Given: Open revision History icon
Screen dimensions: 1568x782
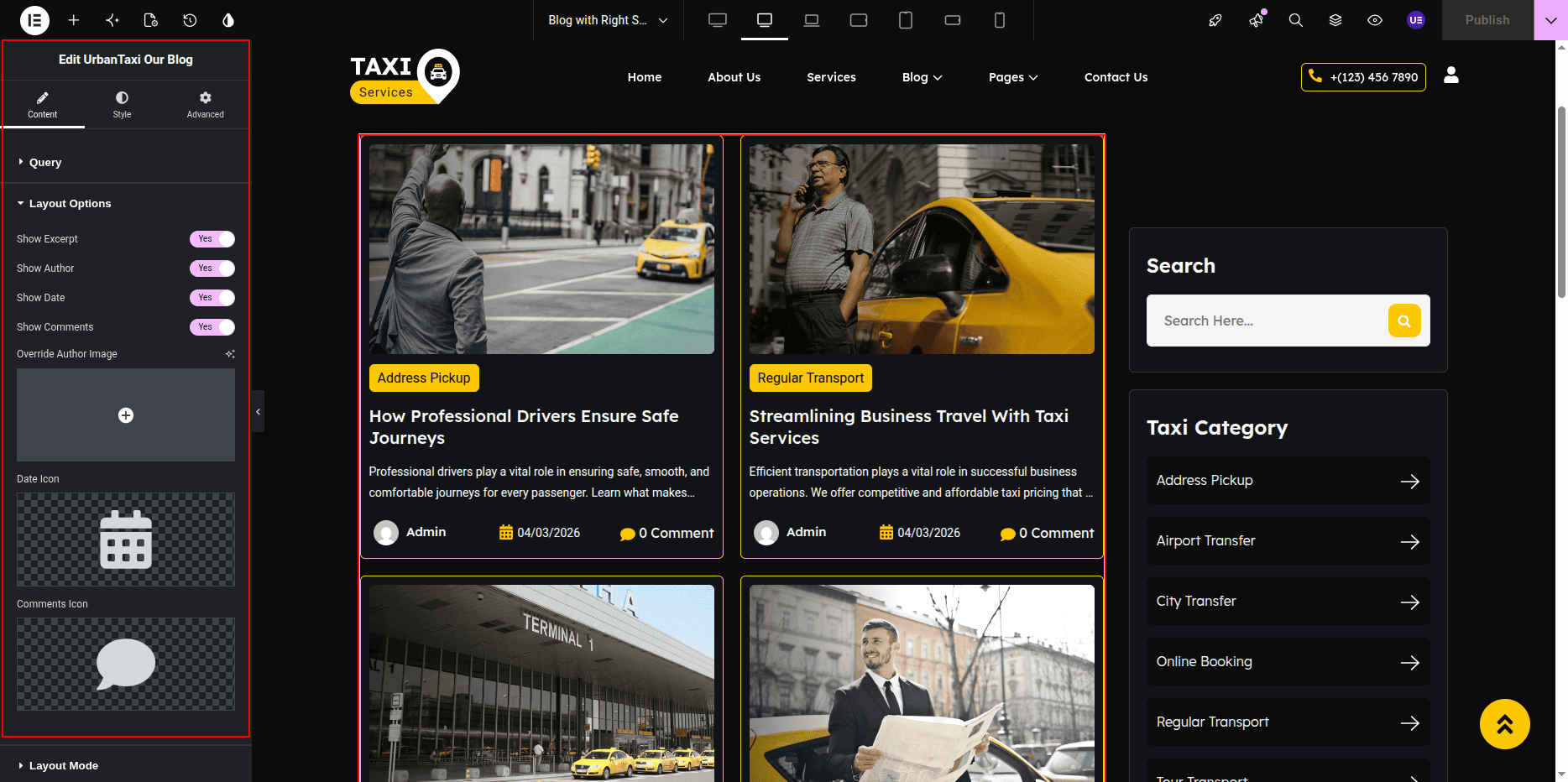Looking at the screenshot, I should (x=190, y=20).
